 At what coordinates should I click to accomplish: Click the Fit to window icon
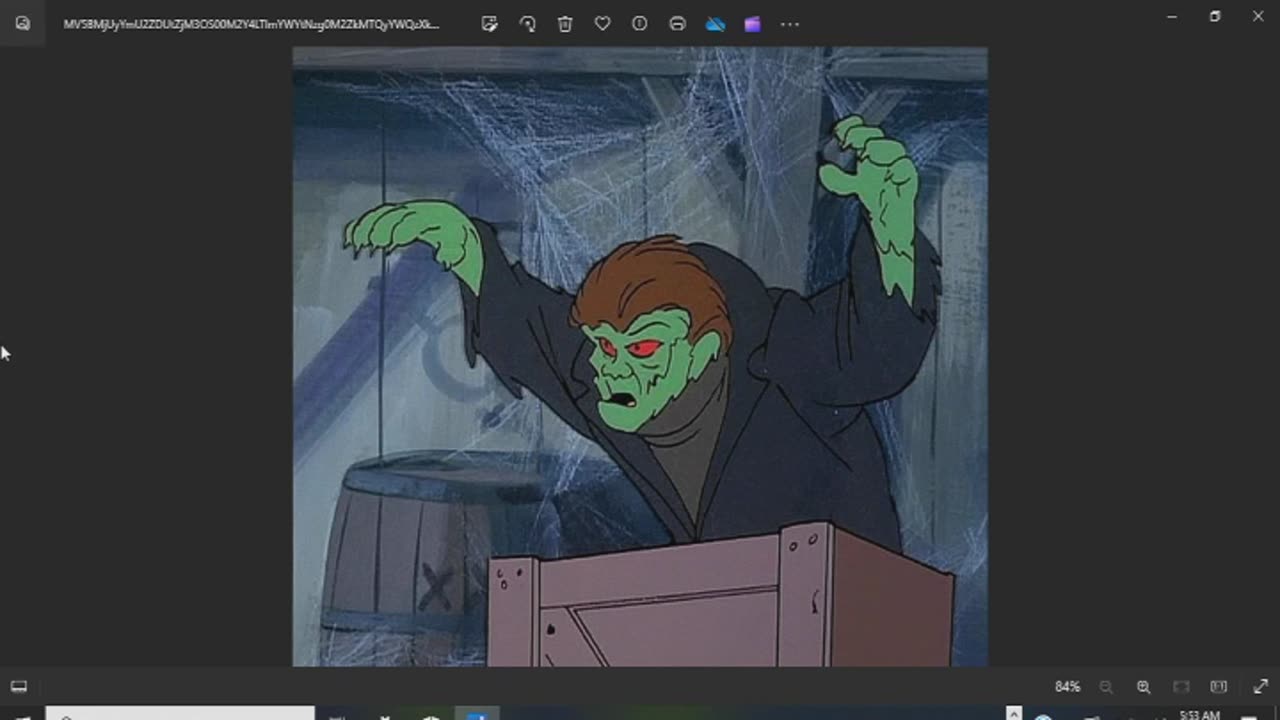[x=1181, y=687]
